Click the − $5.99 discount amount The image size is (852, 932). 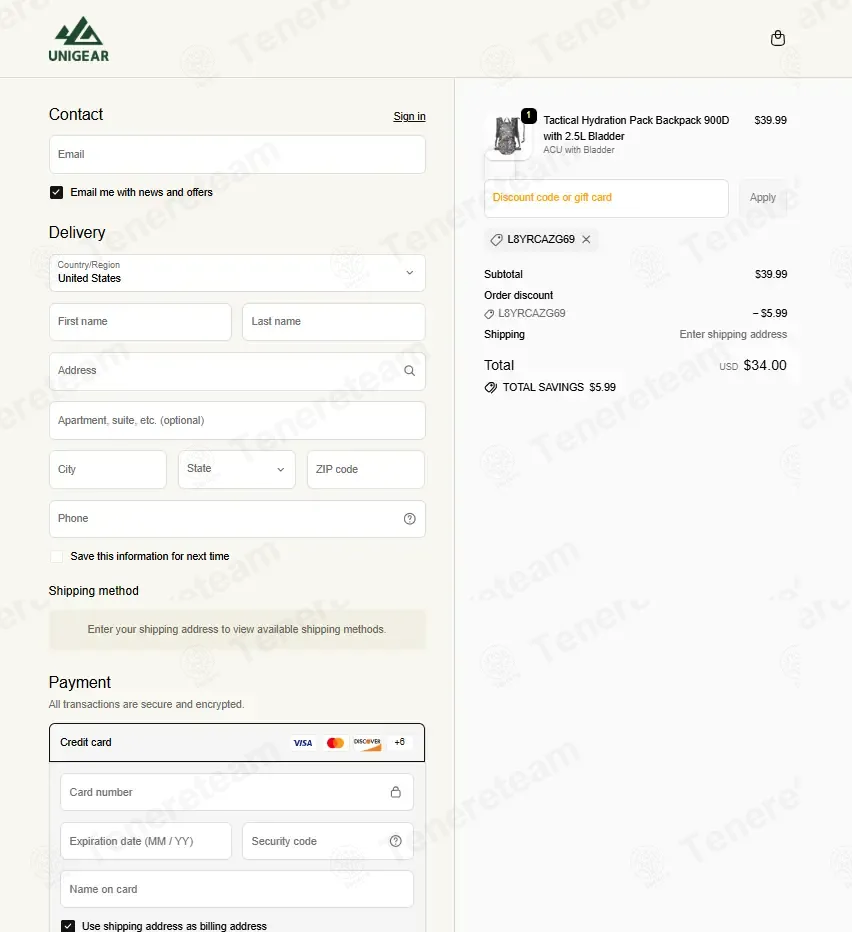770,314
